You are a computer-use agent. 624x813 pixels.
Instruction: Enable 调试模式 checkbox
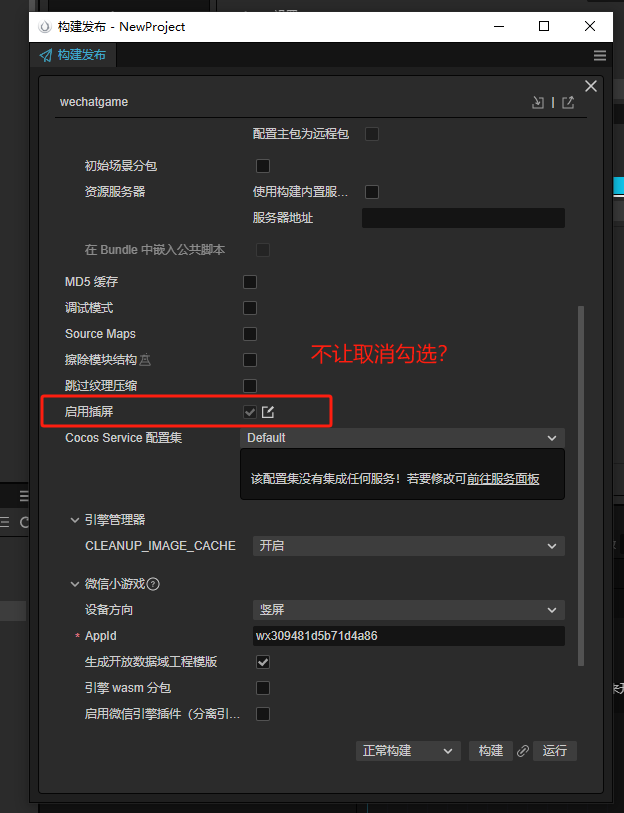(x=250, y=308)
